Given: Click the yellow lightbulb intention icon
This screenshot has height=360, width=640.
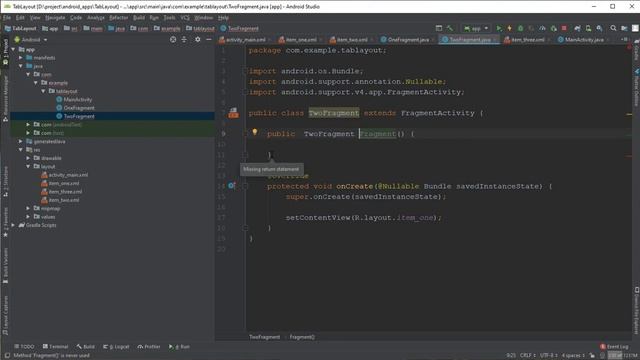Looking at the screenshot, I should pos(255,132).
